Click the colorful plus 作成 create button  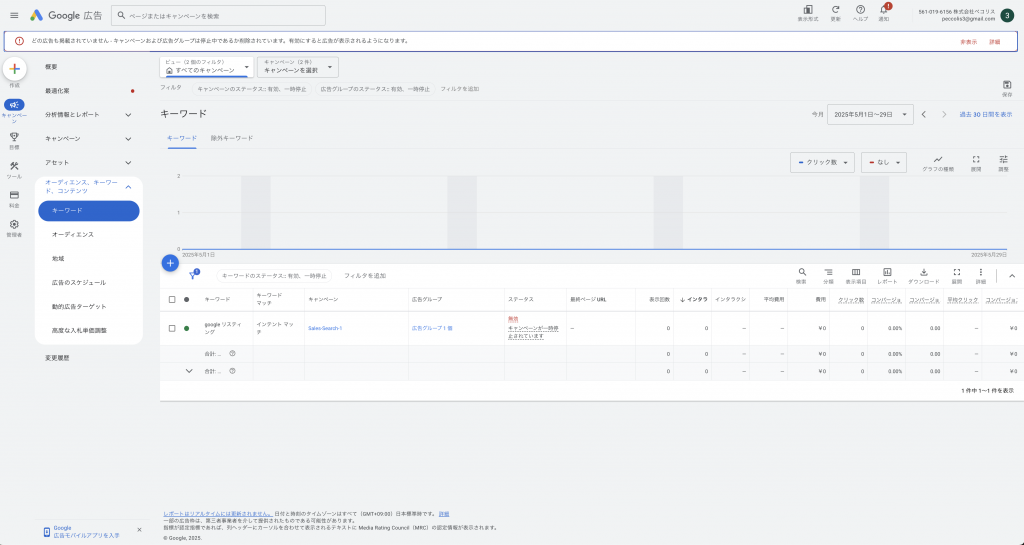(14, 69)
